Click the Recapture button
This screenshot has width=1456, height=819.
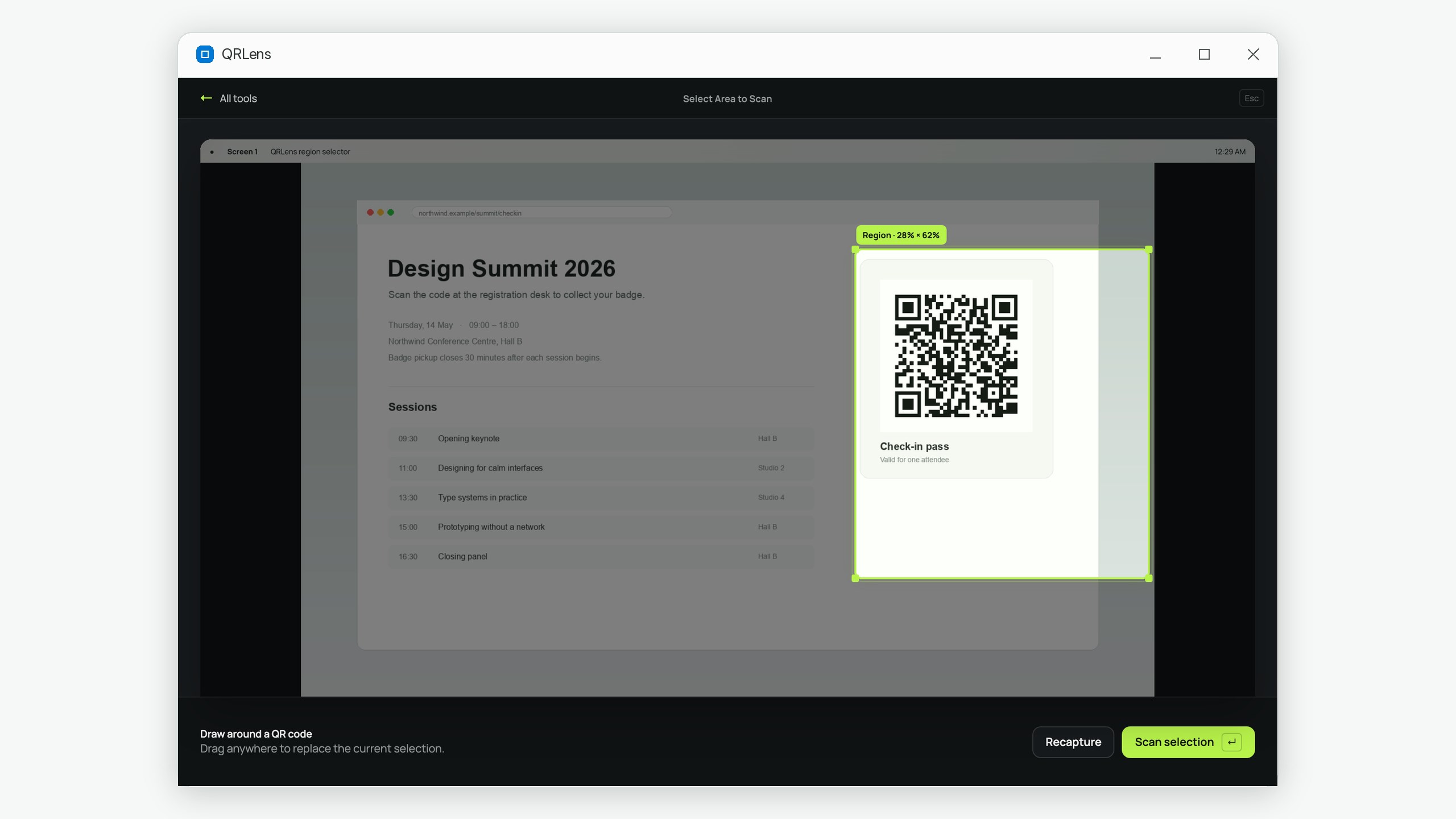pyautogui.click(x=1073, y=742)
